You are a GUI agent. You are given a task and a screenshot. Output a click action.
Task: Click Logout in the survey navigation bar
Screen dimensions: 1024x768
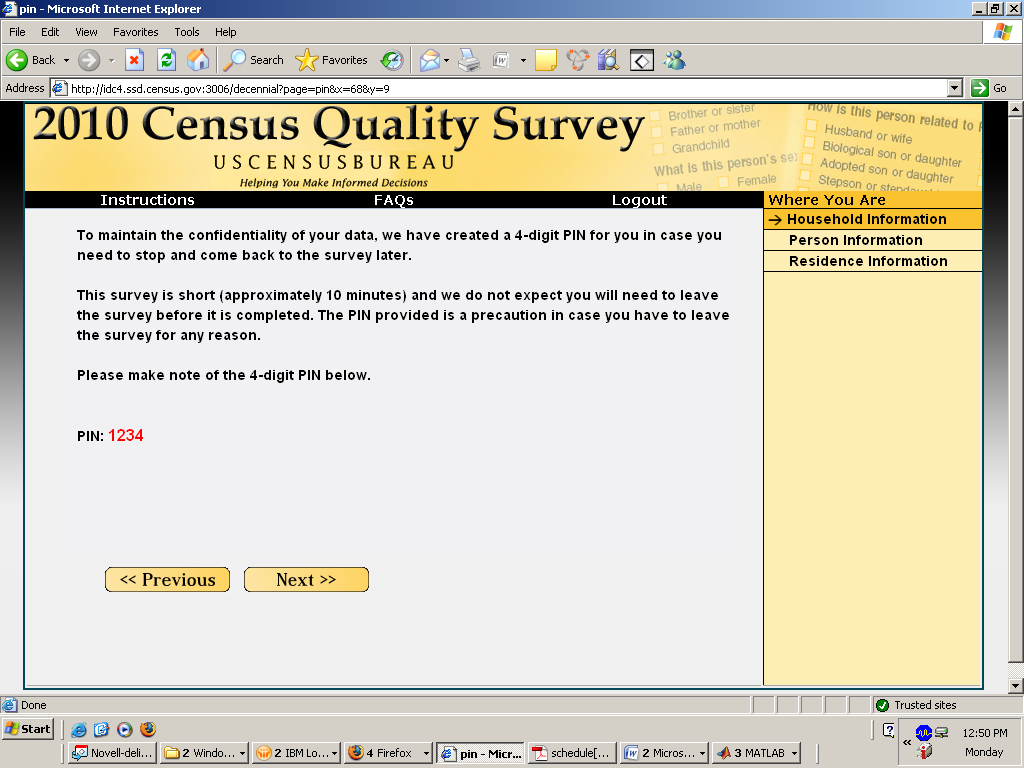click(x=639, y=200)
